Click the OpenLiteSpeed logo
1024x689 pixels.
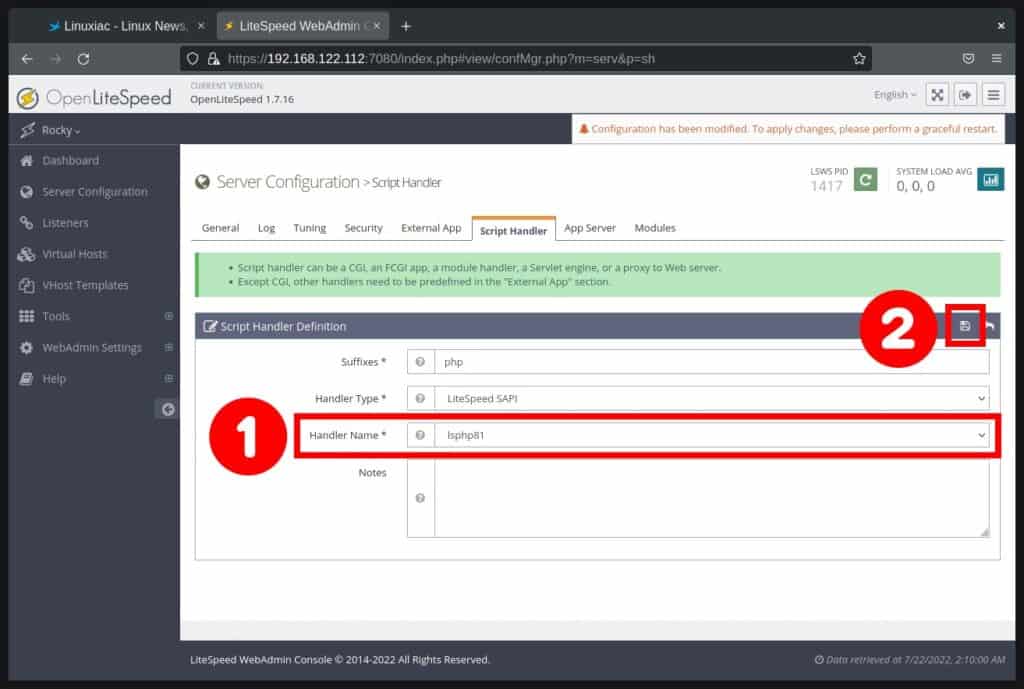[94, 98]
